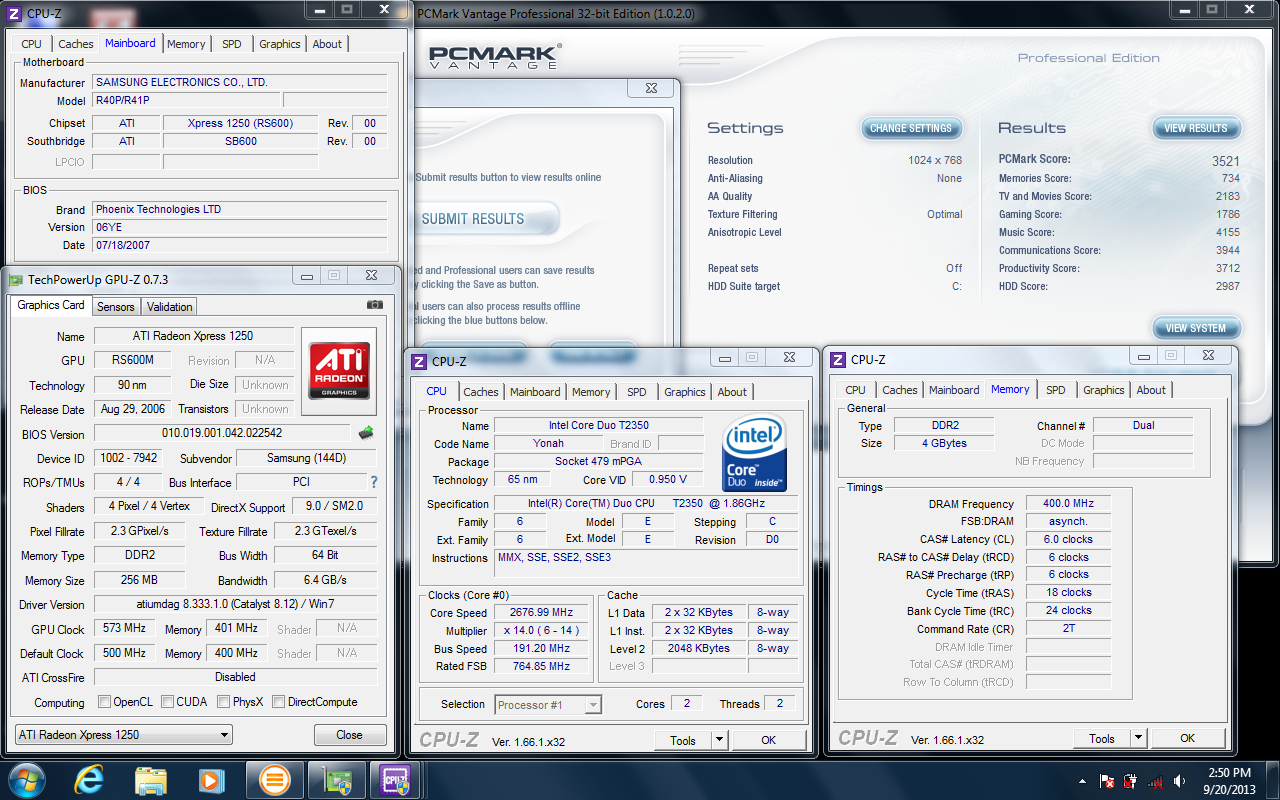Image resolution: width=1280 pixels, height=800 pixels.
Task: Toggle the PhysX checkbox
Action: pyautogui.click(x=223, y=702)
